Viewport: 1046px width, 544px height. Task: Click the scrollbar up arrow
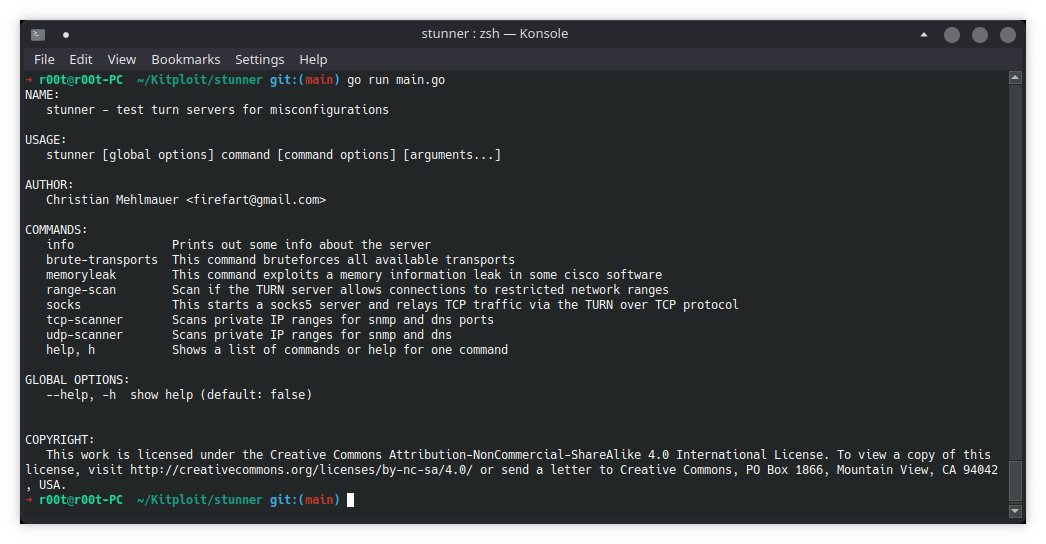click(1015, 77)
